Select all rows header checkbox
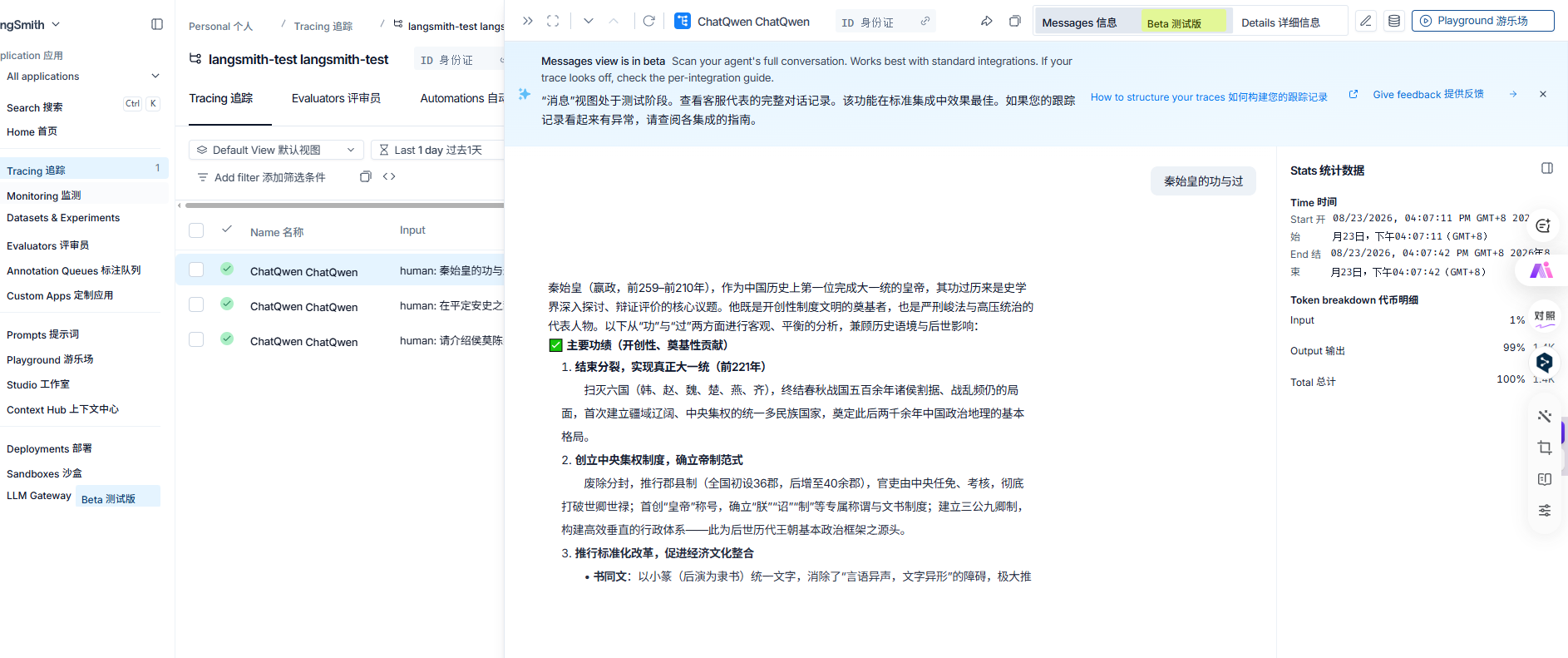1568x658 pixels. pos(196,230)
